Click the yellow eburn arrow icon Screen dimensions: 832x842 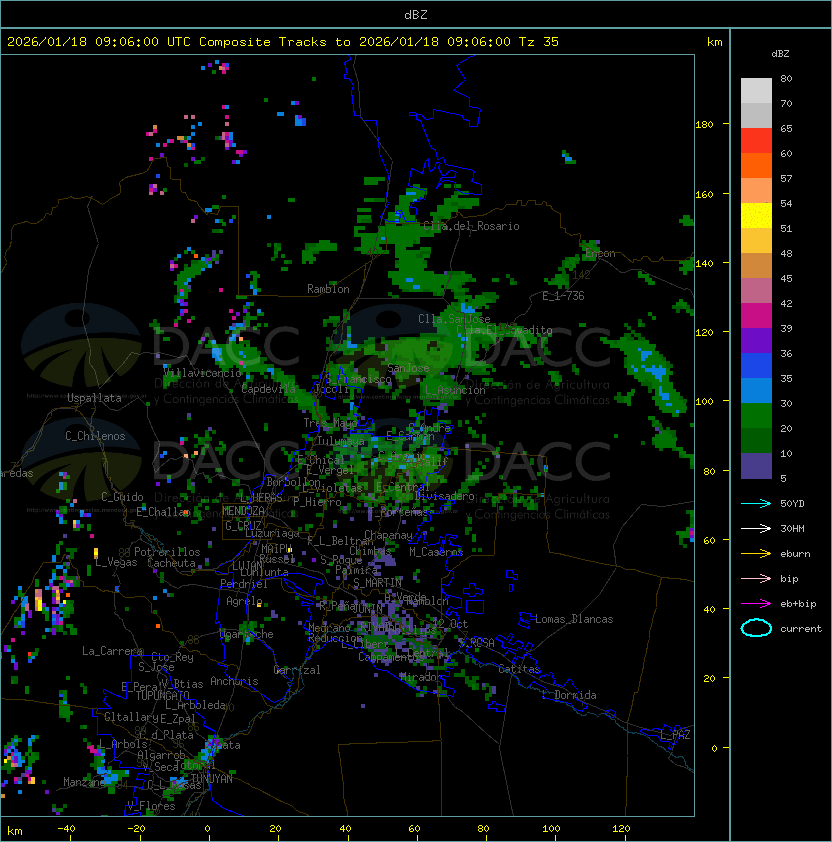(x=756, y=554)
